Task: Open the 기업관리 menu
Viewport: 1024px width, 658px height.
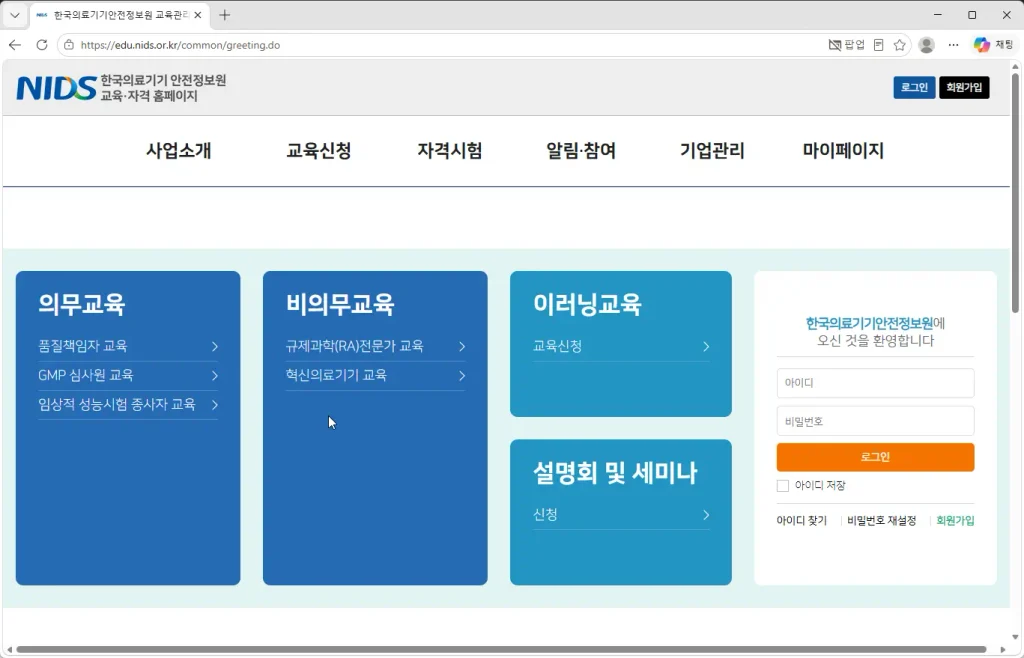Action: [712, 151]
